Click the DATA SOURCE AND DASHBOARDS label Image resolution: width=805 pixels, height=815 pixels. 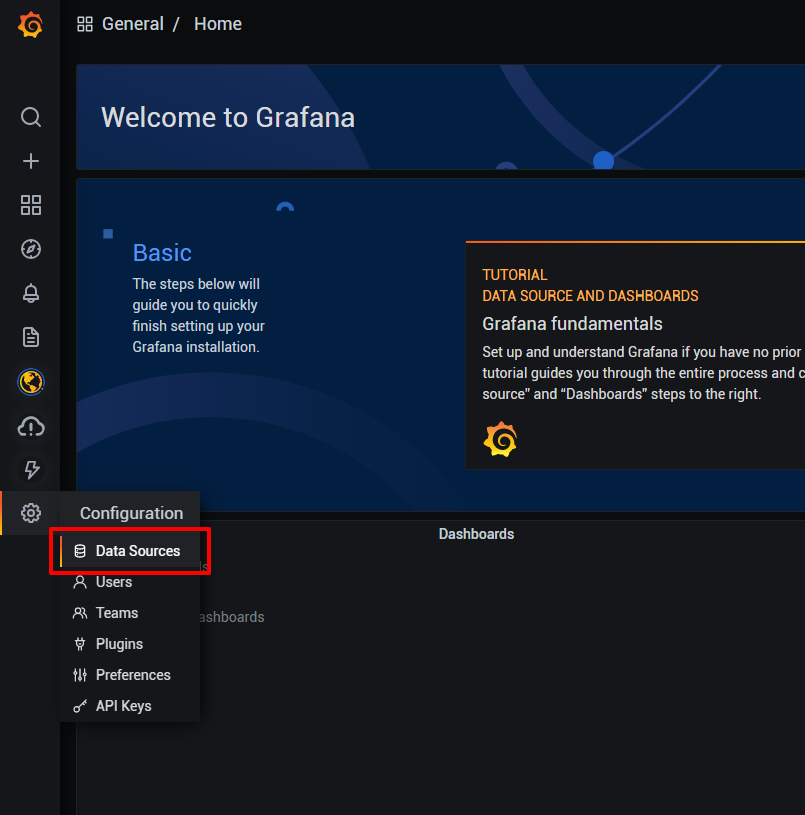tap(590, 296)
